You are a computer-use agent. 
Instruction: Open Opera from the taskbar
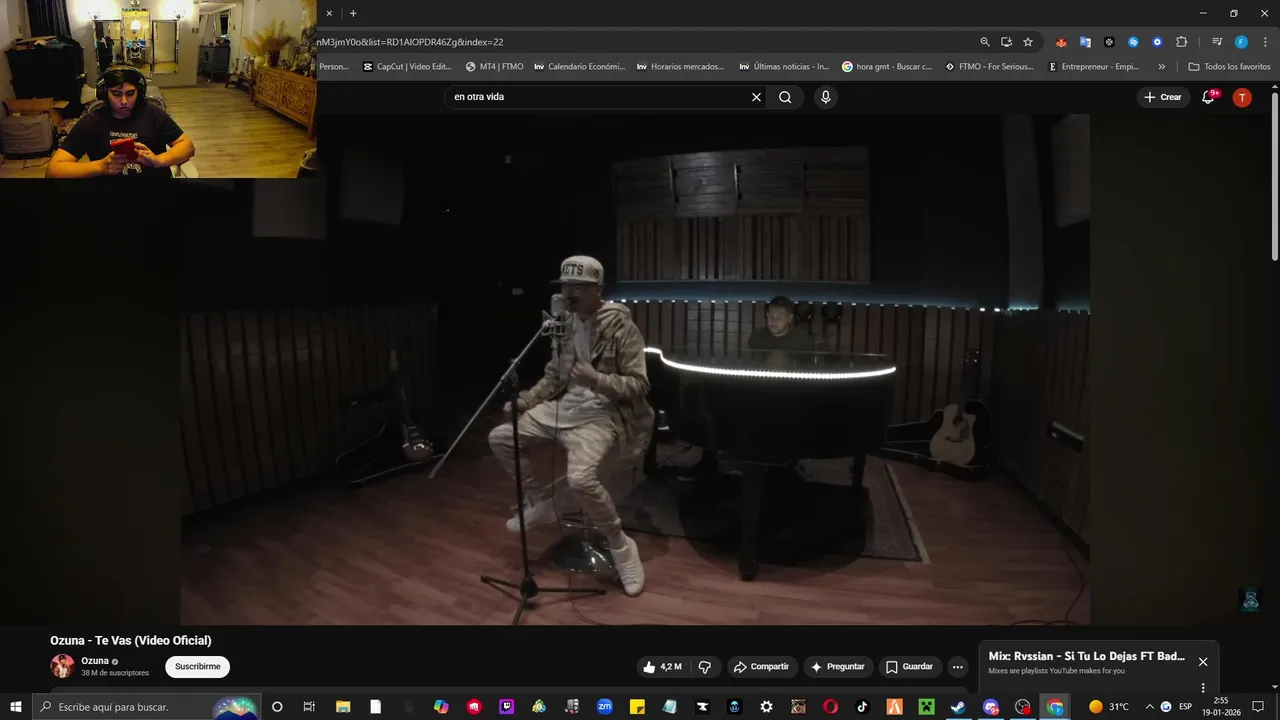coord(830,707)
